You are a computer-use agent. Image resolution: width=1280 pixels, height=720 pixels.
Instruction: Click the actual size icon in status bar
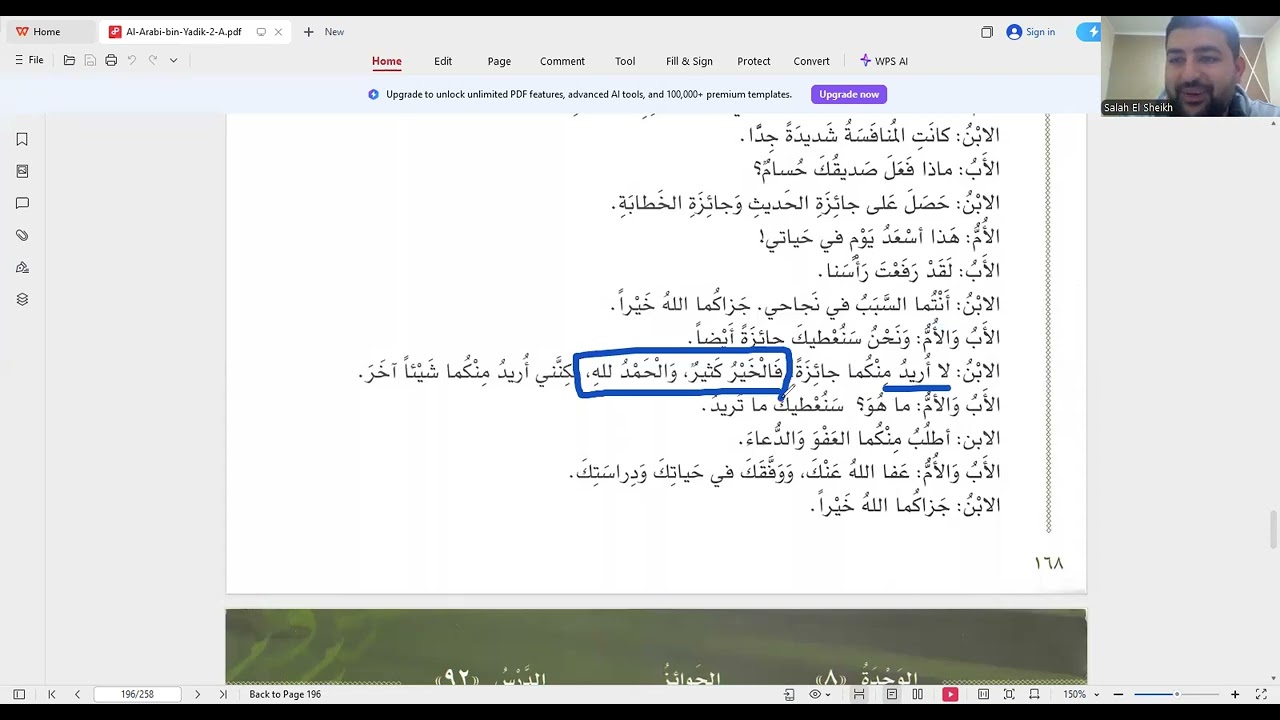[x=984, y=694]
